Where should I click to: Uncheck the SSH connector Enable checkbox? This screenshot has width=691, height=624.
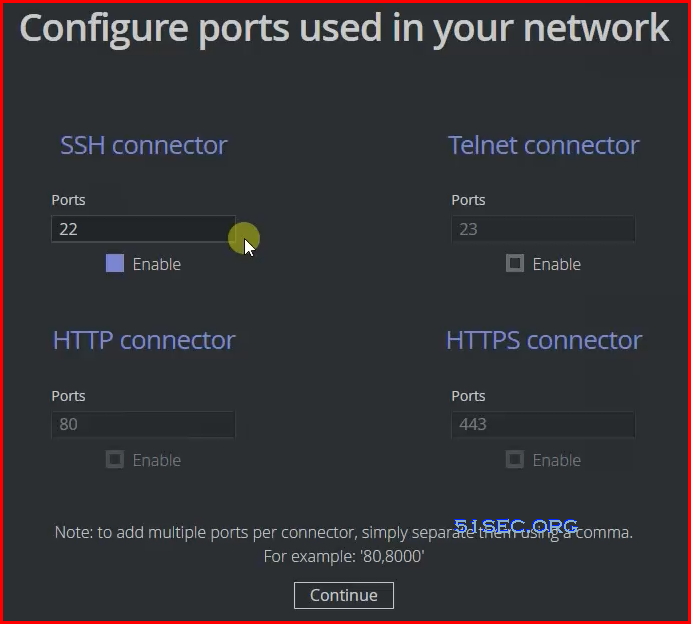[115, 264]
